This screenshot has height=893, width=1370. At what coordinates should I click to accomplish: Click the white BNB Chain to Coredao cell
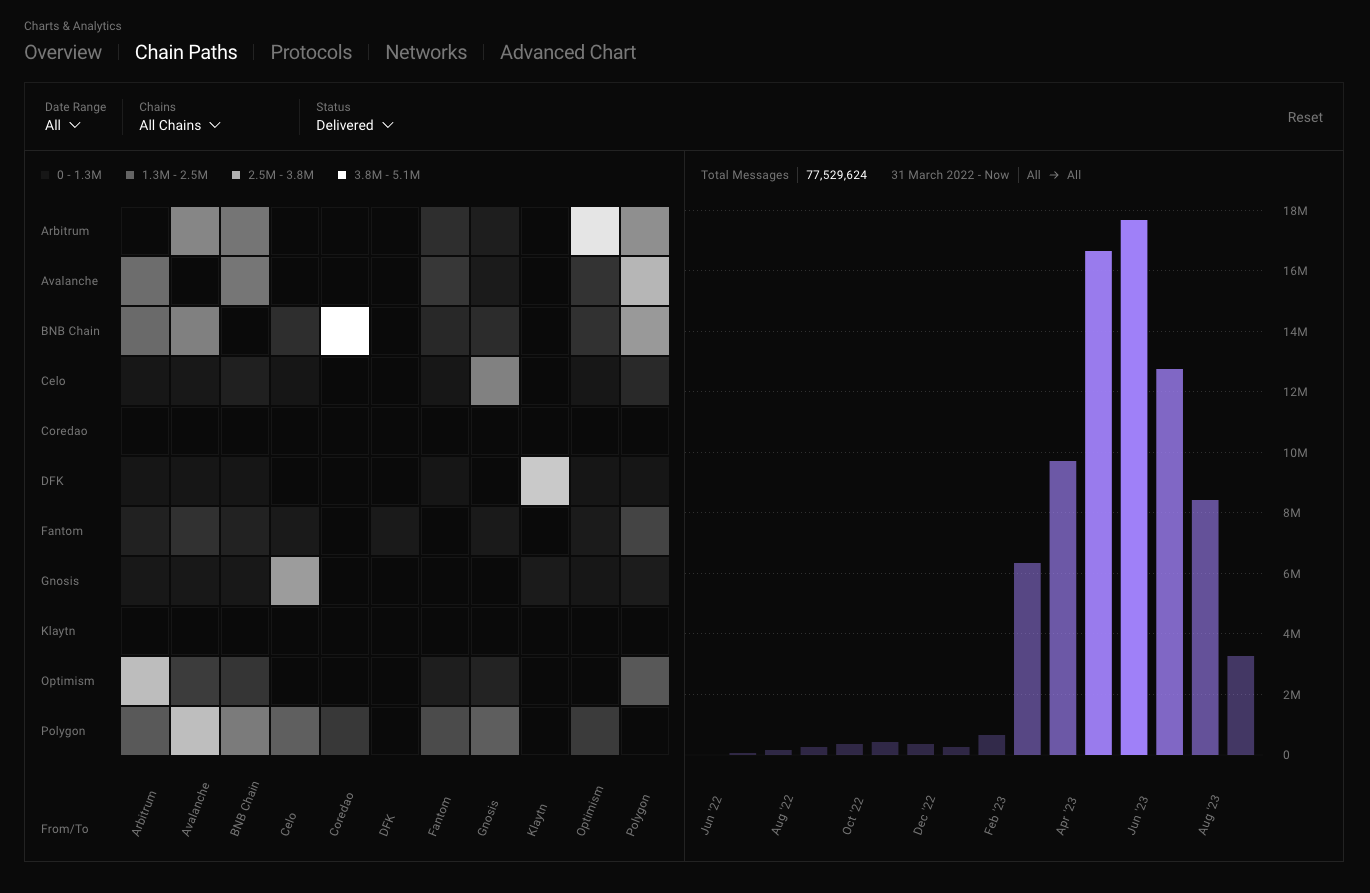pos(344,330)
